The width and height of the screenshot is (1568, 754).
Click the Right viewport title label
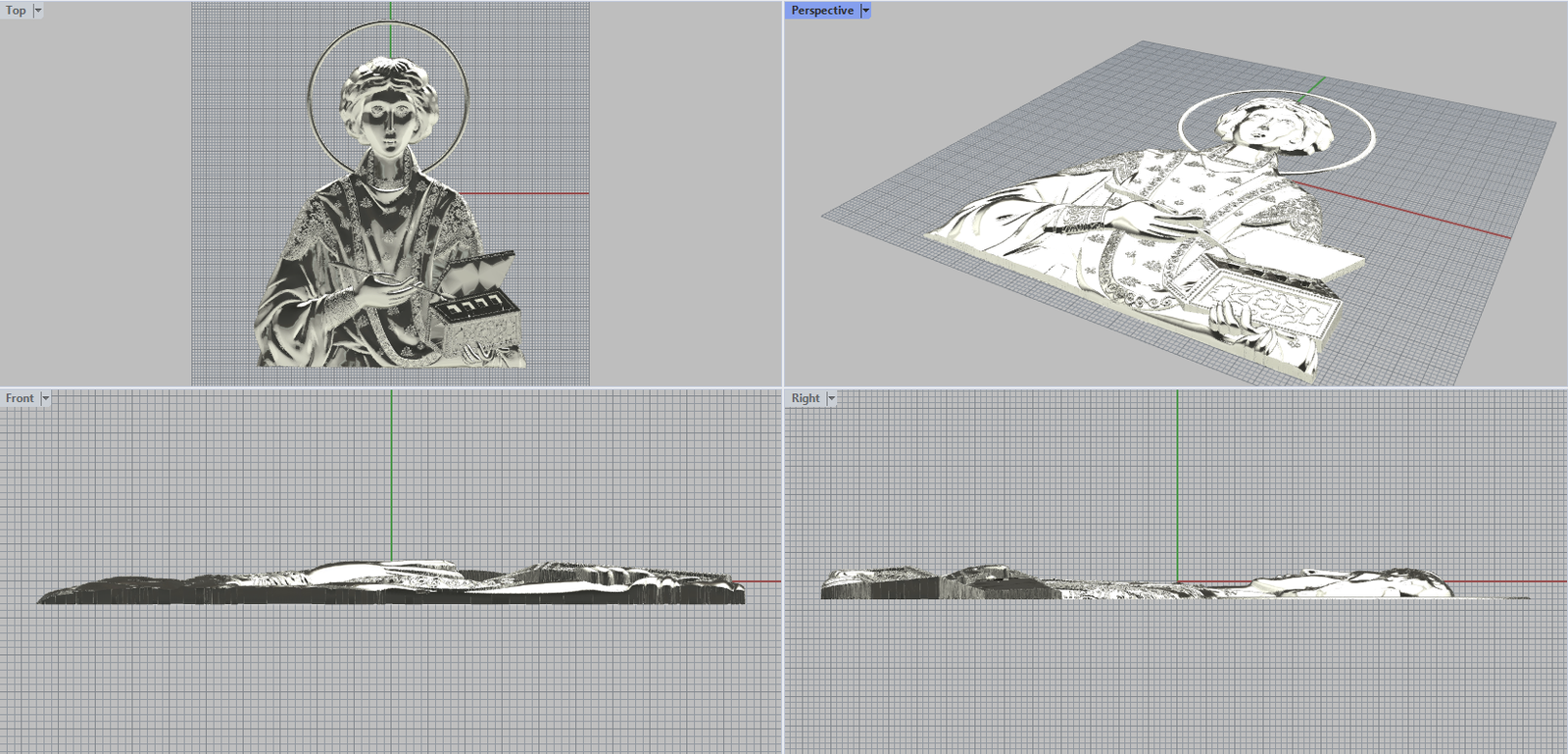(805, 398)
